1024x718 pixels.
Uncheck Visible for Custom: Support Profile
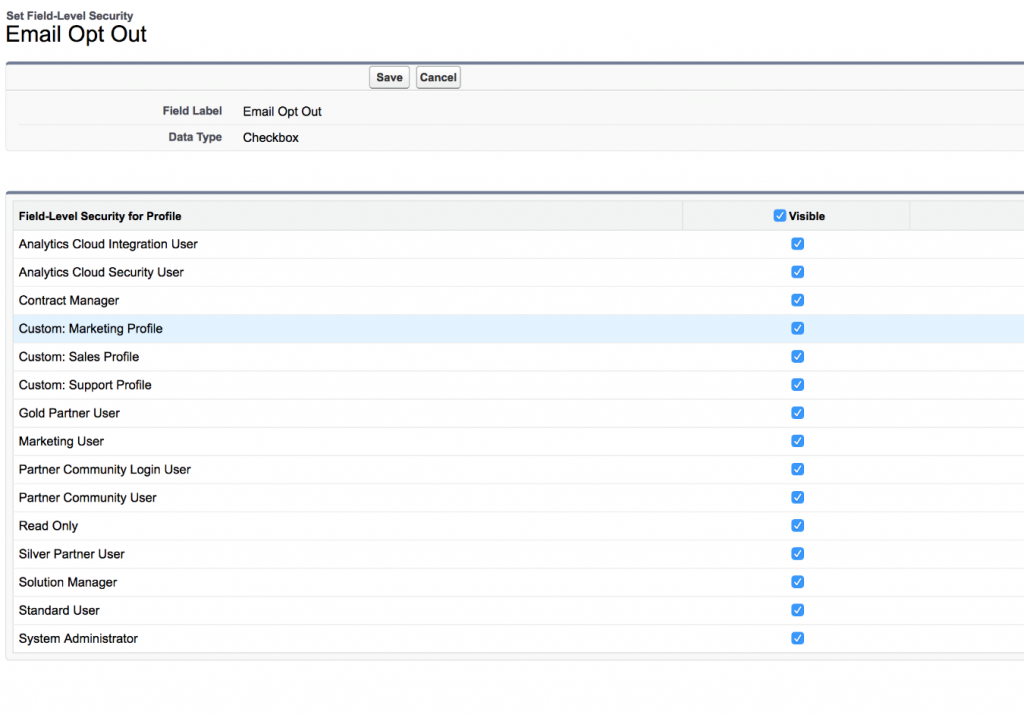click(797, 385)
